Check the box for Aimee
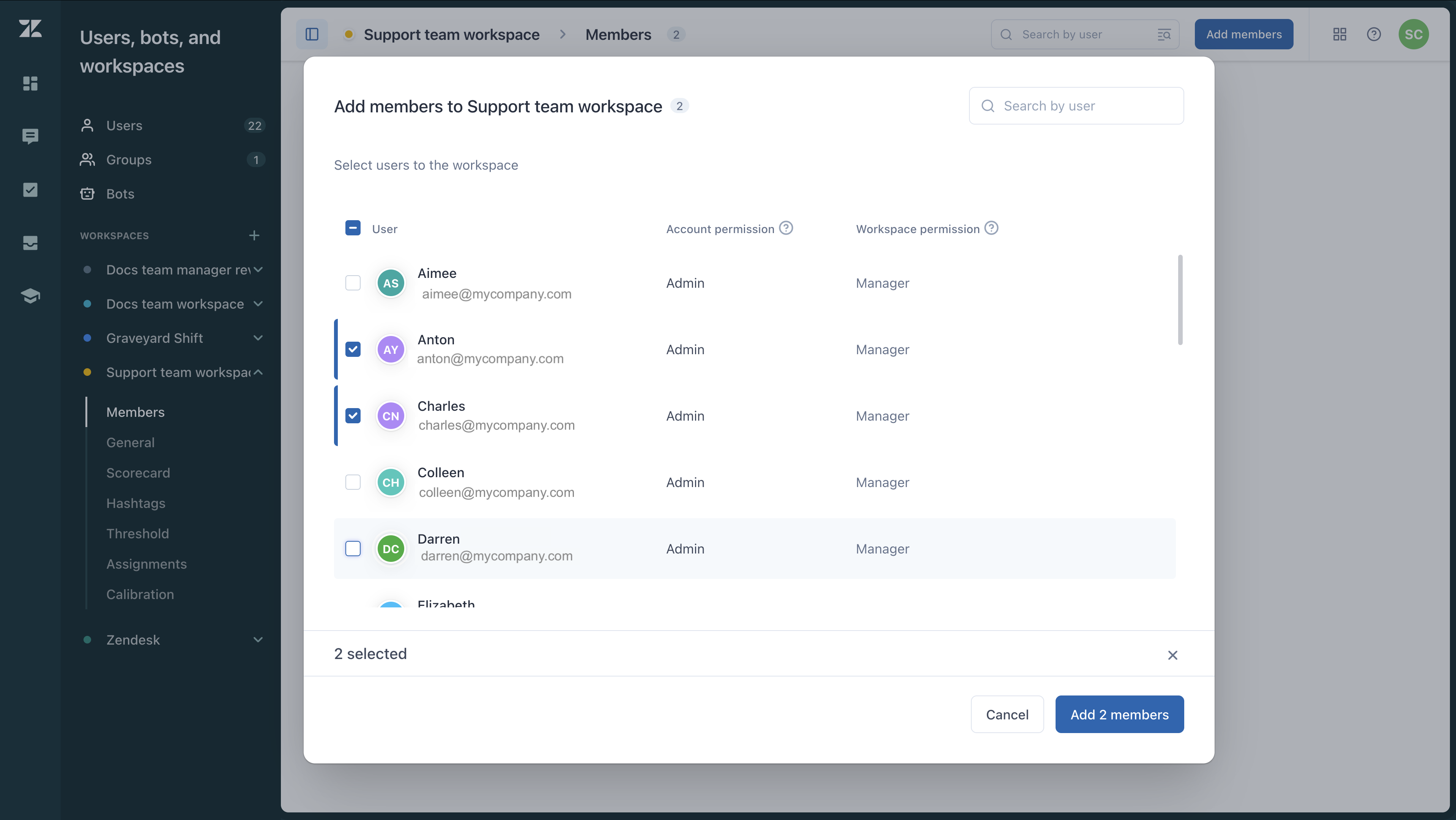This screenshot has height=820, width=1456. pyautogui.click(x=353, y=282)
